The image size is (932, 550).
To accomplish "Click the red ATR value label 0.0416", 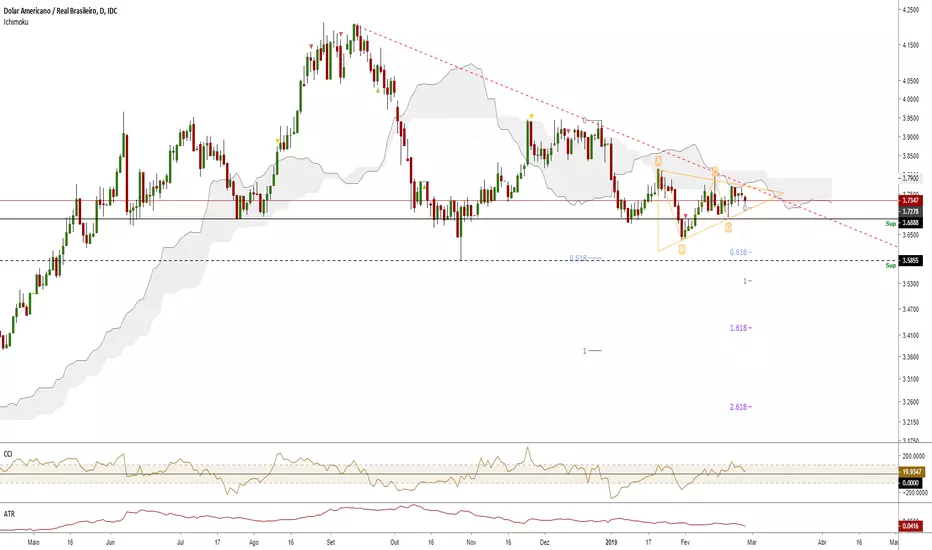I will [911, 526].
